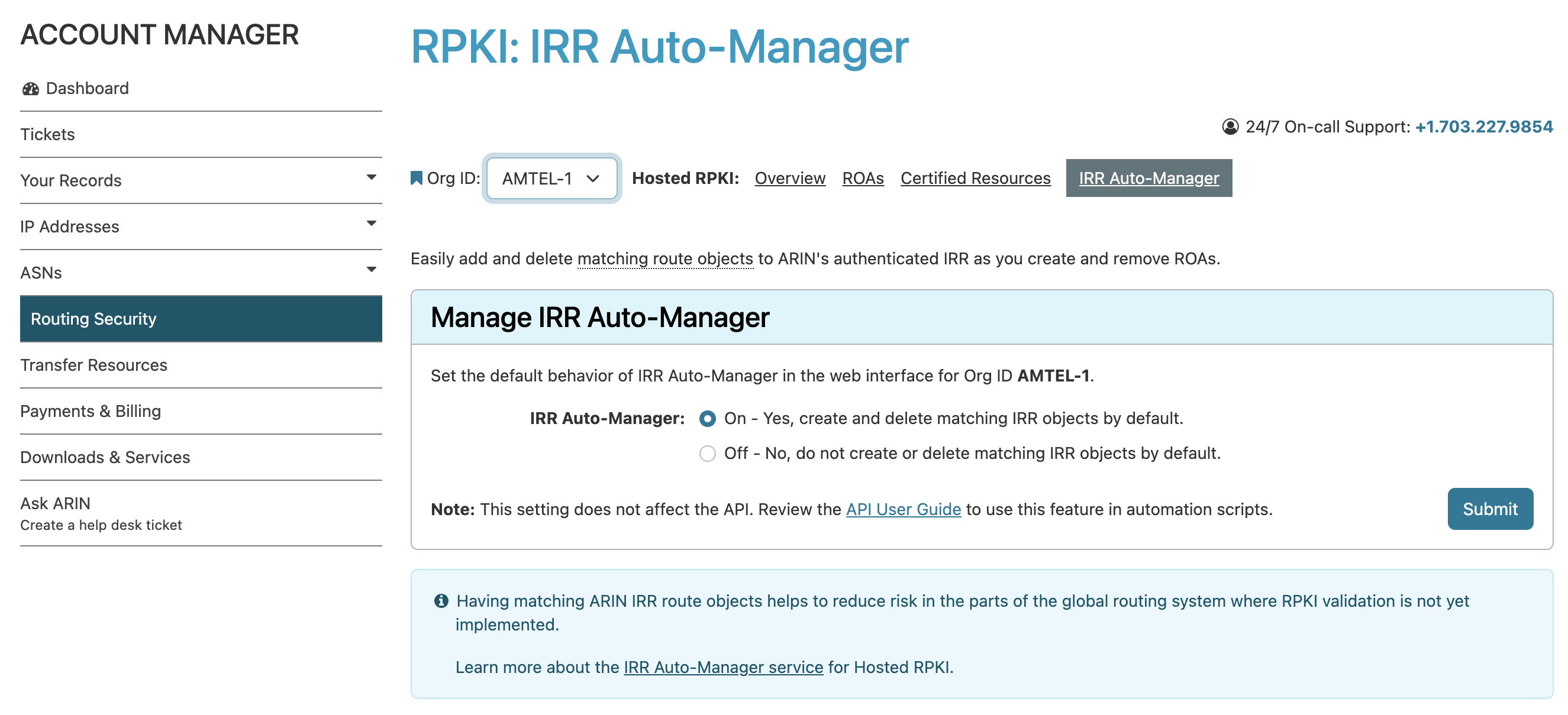The width and height of the screenshot is (1568, 715).
Task: Click the Submit button
Action: pyautogui.click(x=1489, y=509)
